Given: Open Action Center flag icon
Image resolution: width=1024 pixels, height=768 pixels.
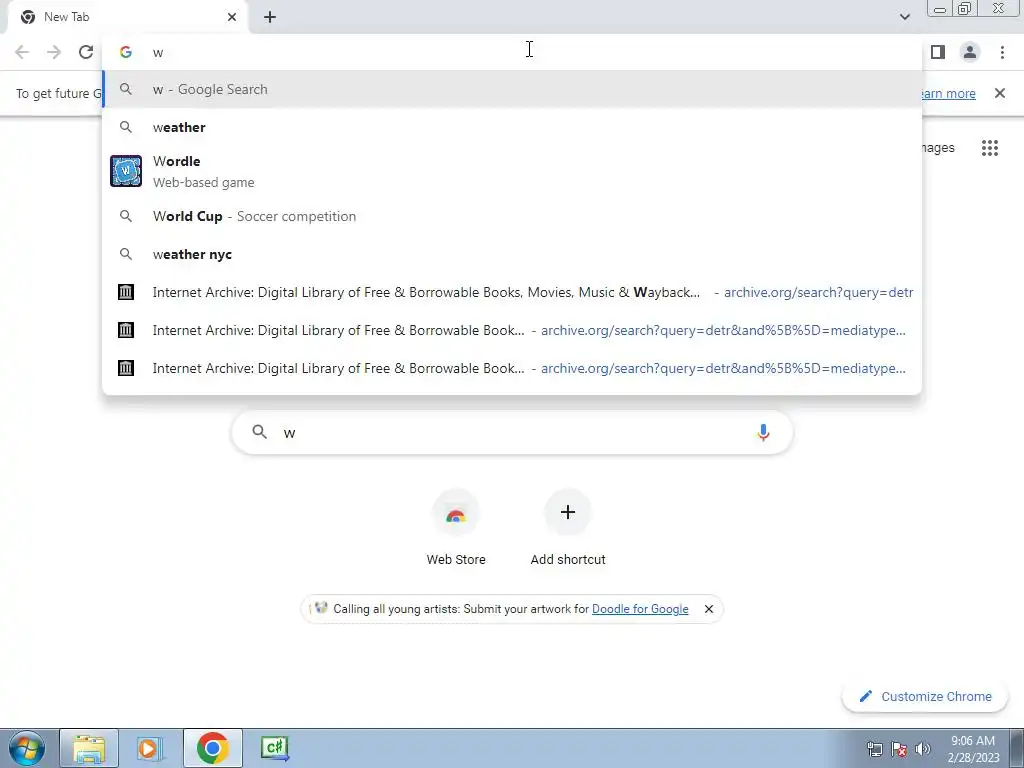Looking at the screenshot, I should point(899,749).
